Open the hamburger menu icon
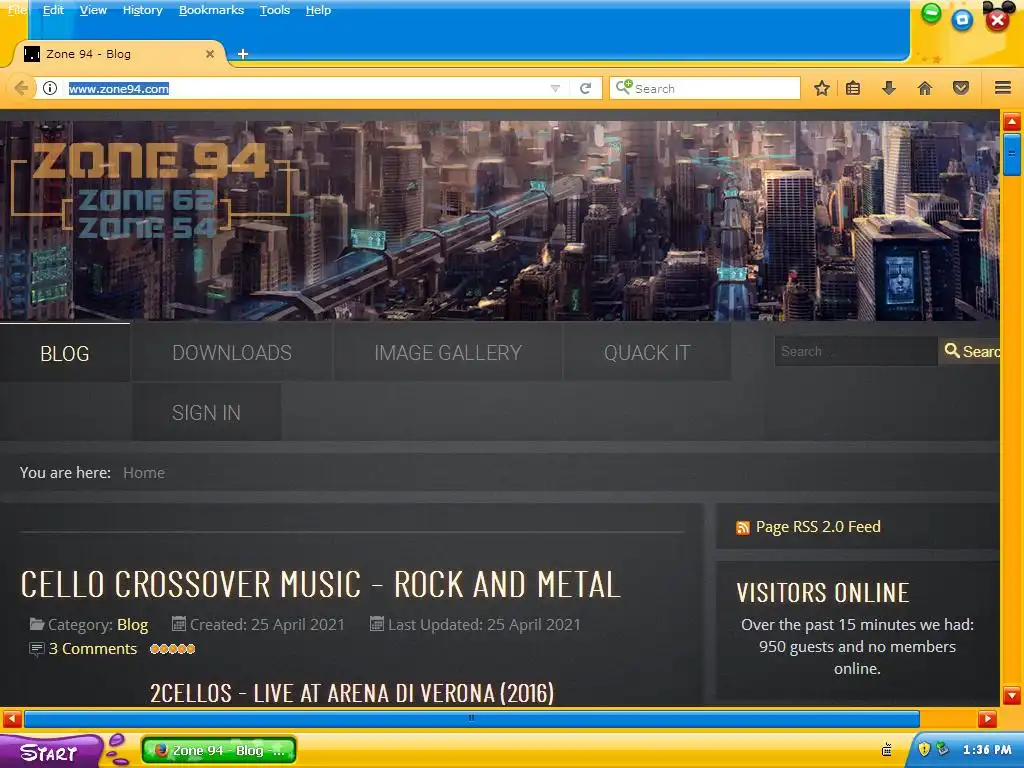1024x768 pixels. pyautogui.click(x=1003, y=88)
